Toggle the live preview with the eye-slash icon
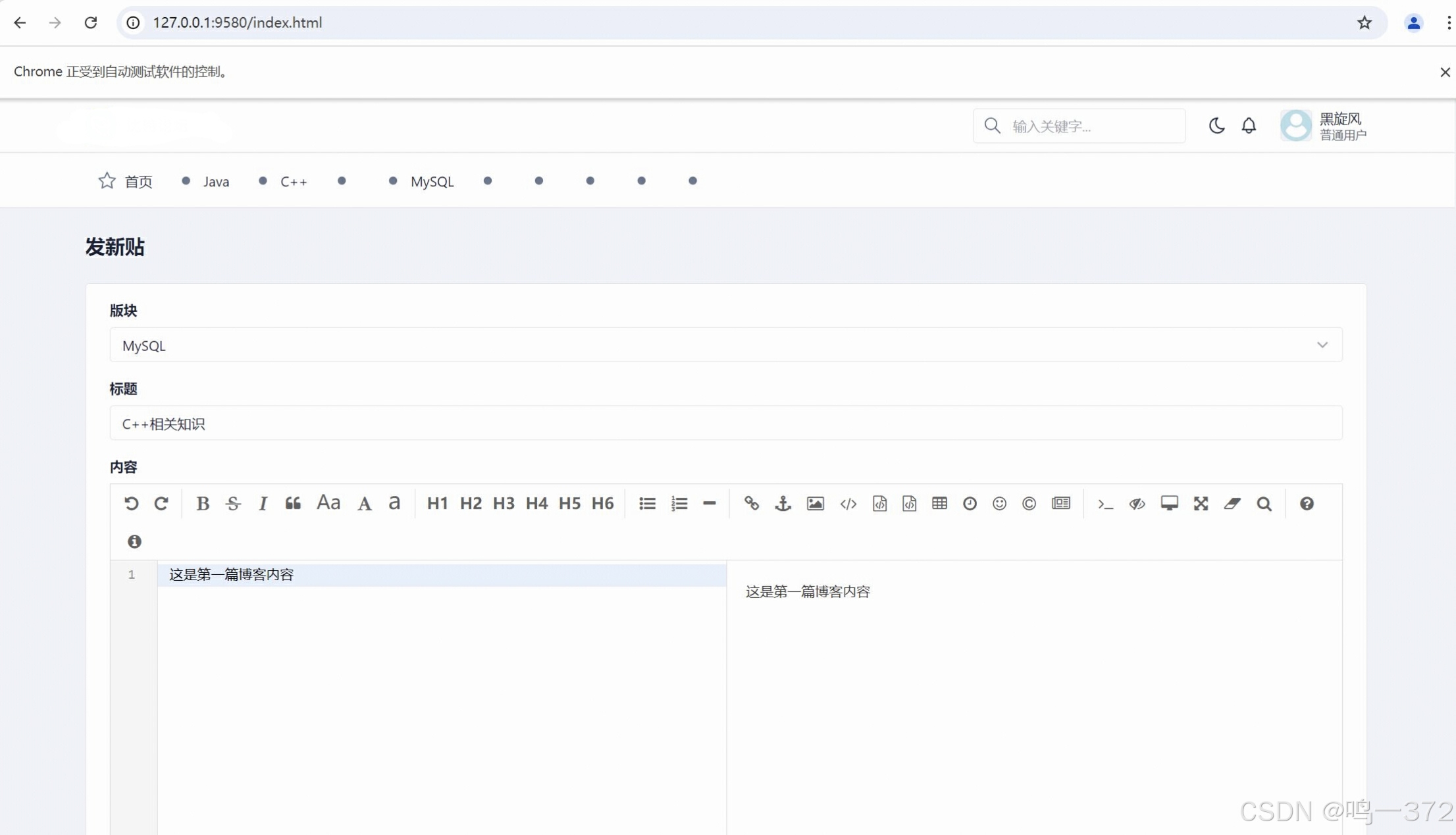 pyautogui.click(x=1137, y=504)
